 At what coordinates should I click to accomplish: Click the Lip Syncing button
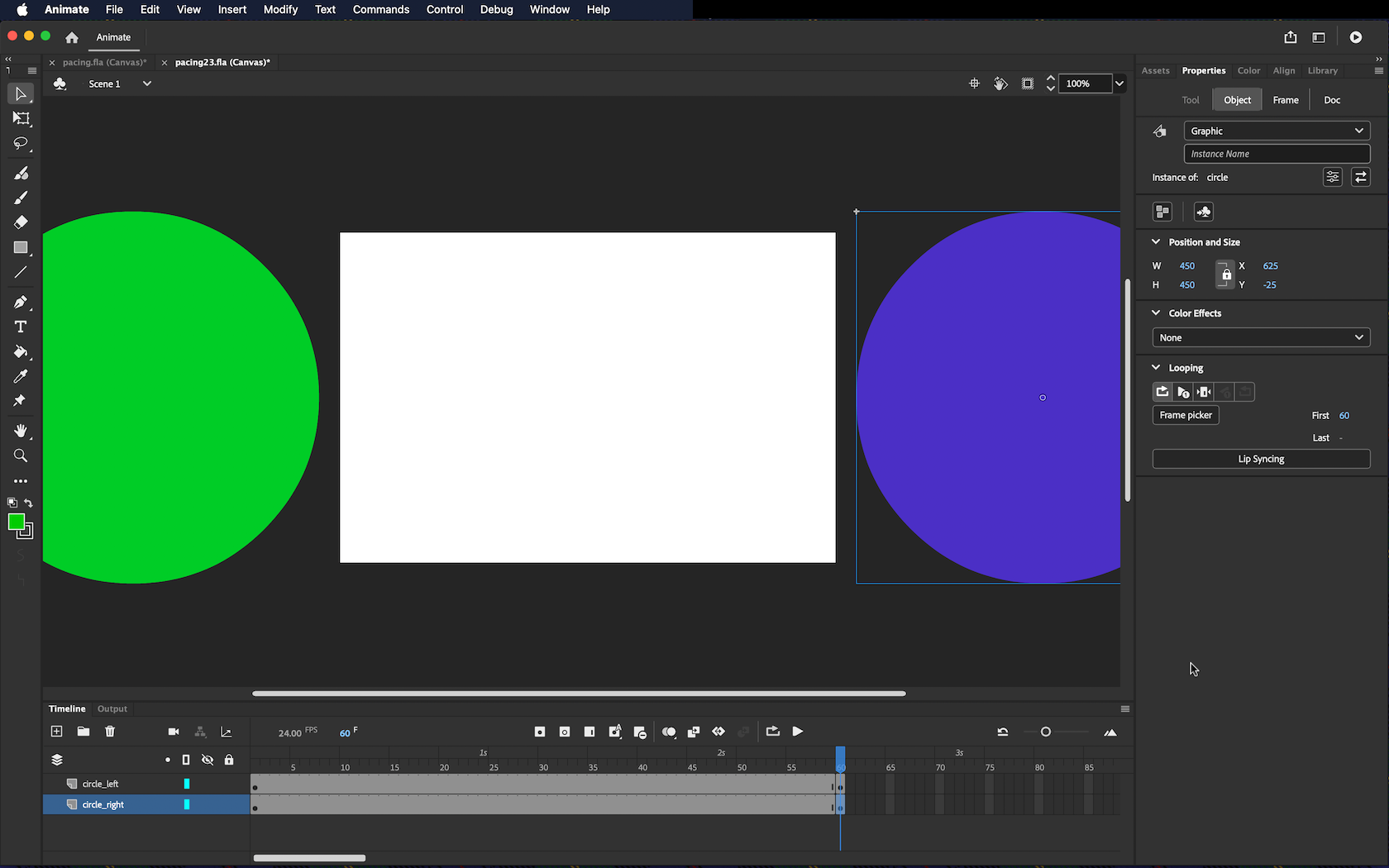1261,459
